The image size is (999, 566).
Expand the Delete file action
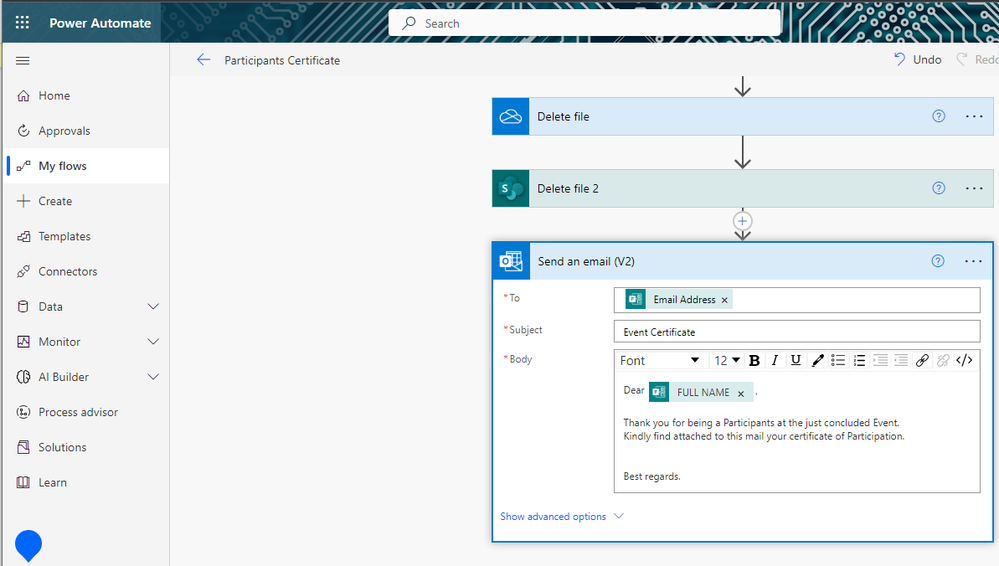click(742, 117)
